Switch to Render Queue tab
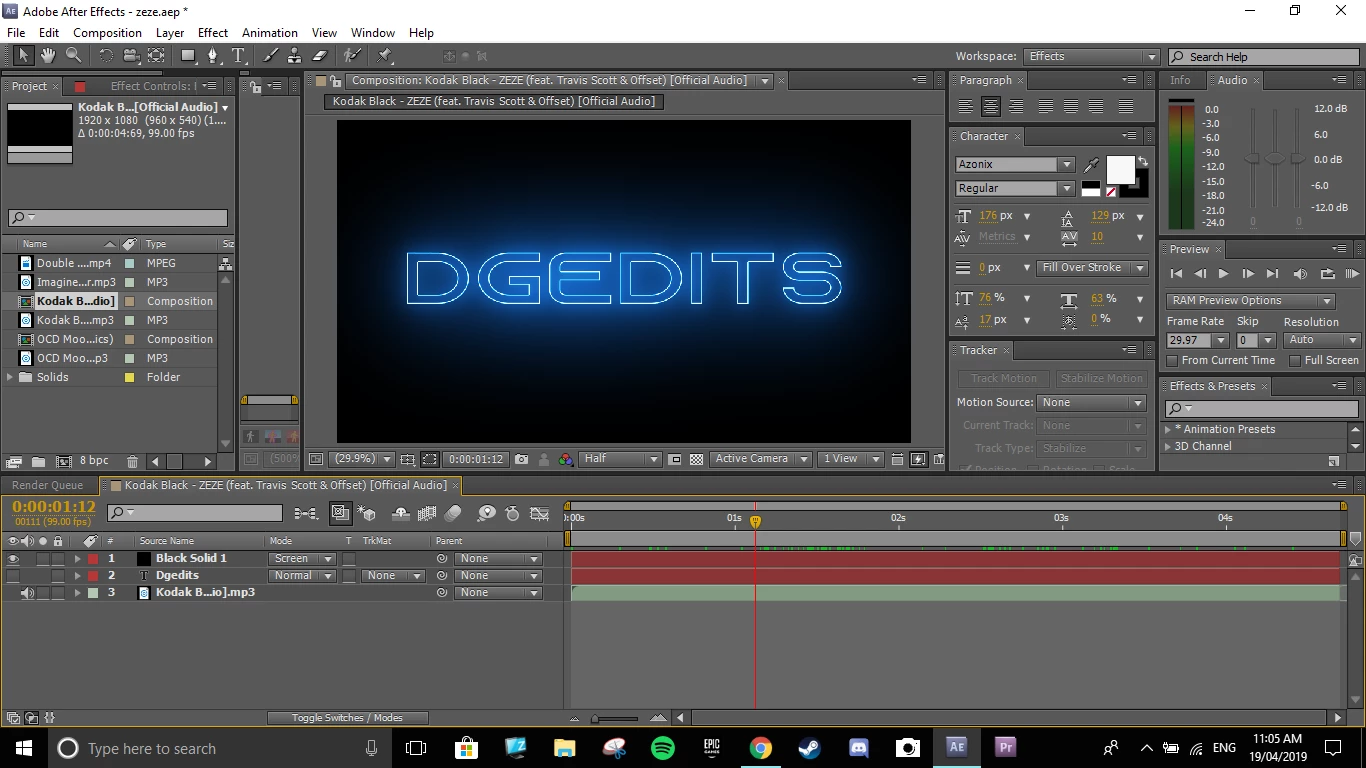The width and height of the screenshot is (1366, 768). (x=48, y=485)
